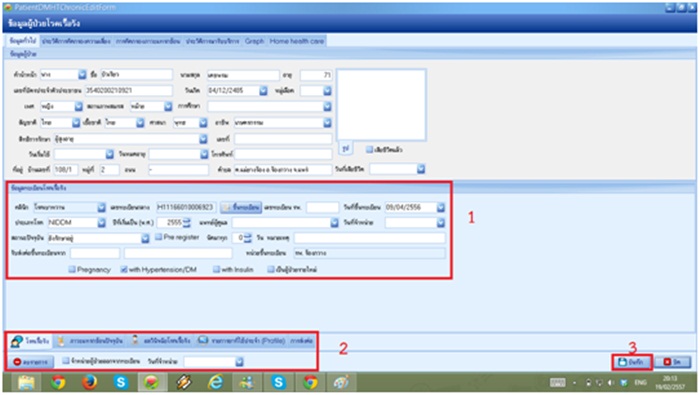Open File Explorer from the taskbar
700x395 pixels.
tap(26, 383)
